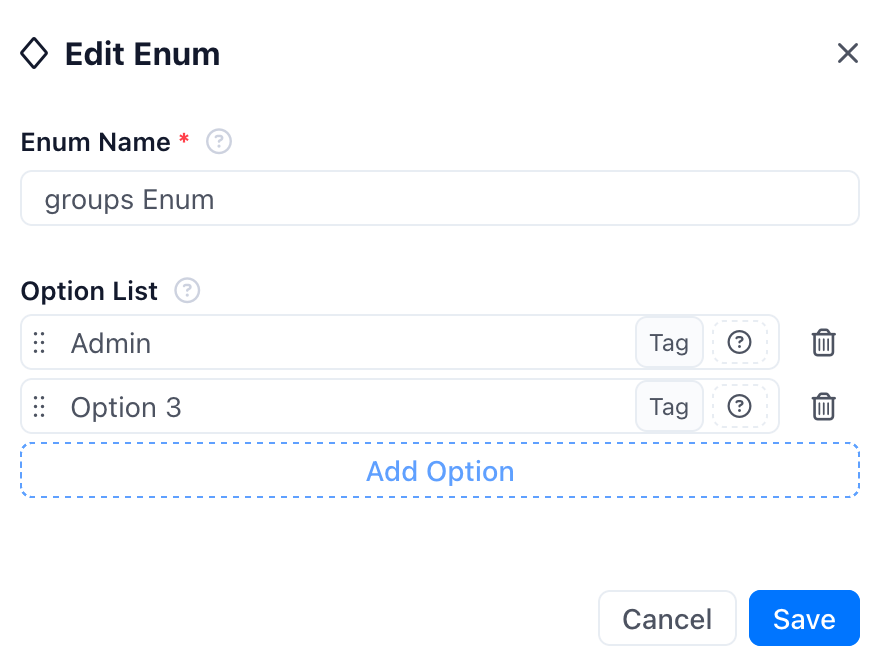880x668 pixels.
Task: Show help for Option List
Action: tap(187, 291)
